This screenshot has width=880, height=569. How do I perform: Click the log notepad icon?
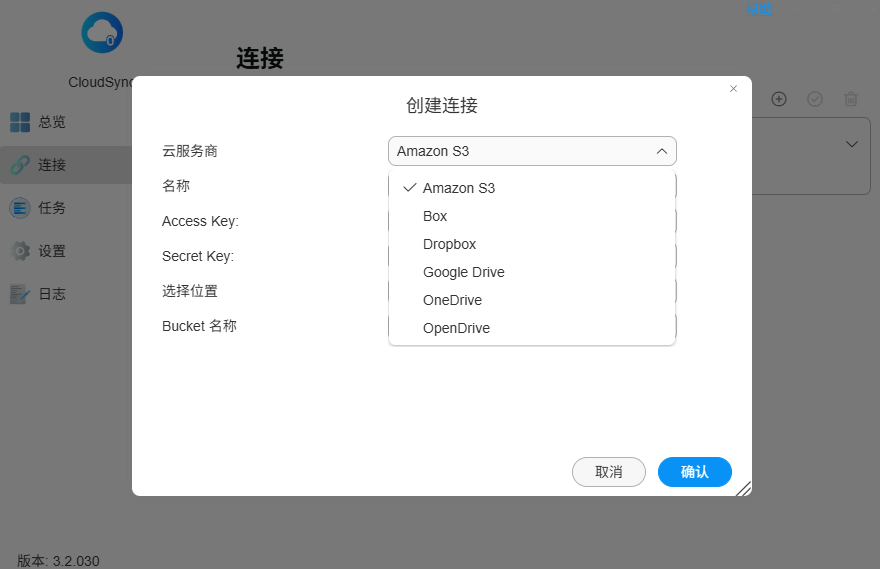(x=20, y=294)
